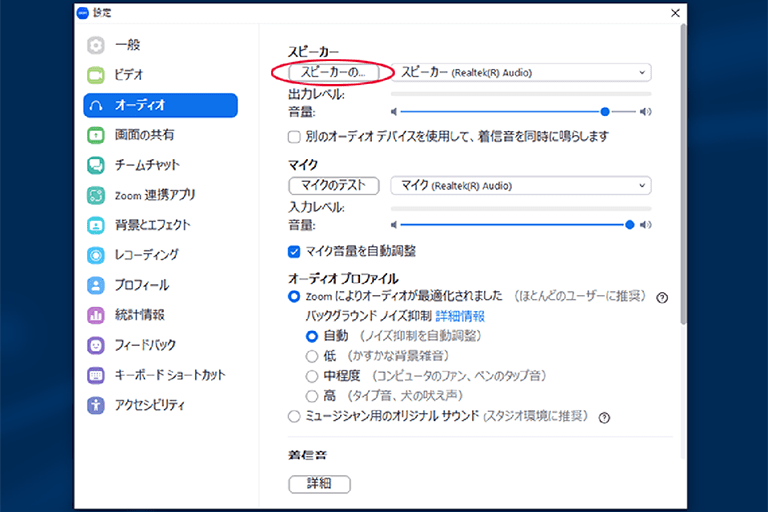
Task: Close the settings window
Action: [x=675, y=13]
